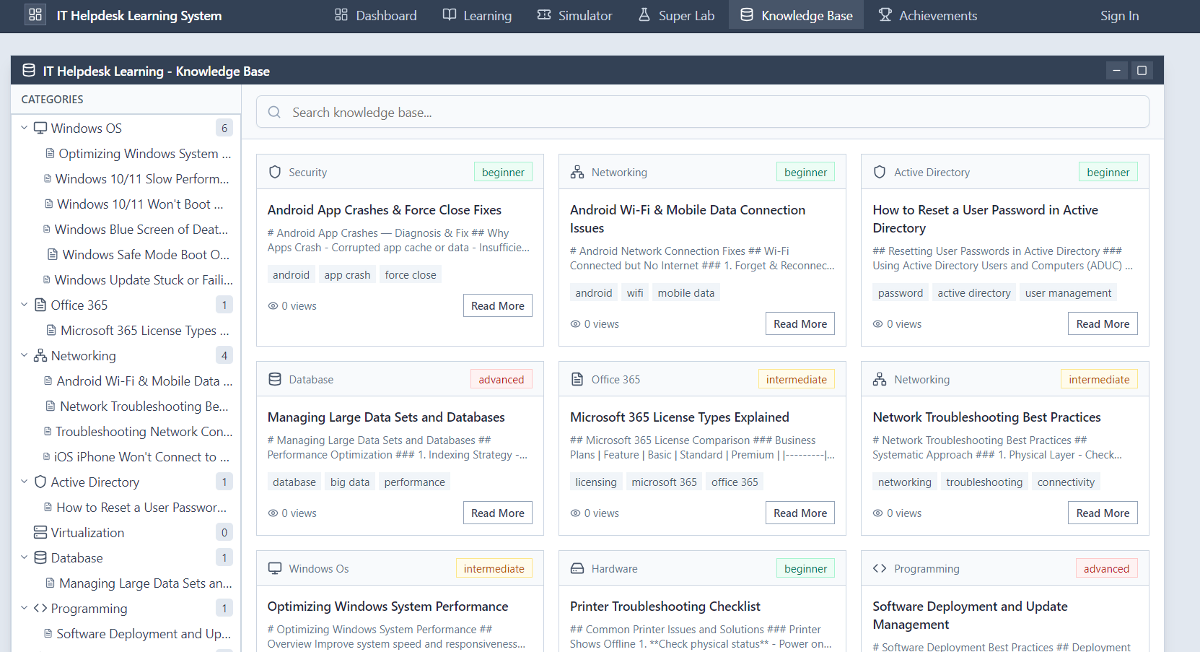Read More on Network Troubleshooting Best Practices article

tap(1102, 513)
